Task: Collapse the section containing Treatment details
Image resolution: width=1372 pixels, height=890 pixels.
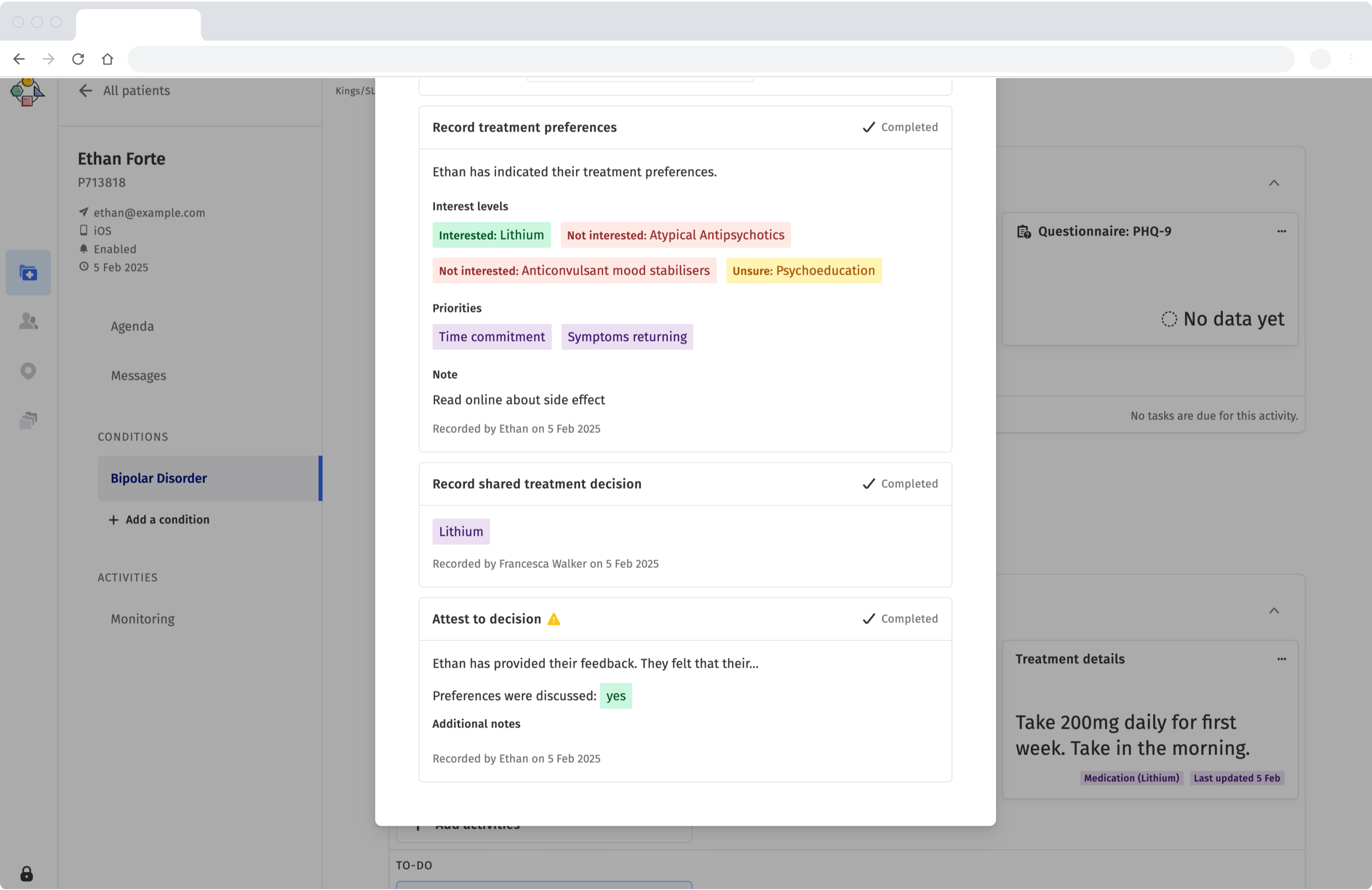Action: 1273,611
